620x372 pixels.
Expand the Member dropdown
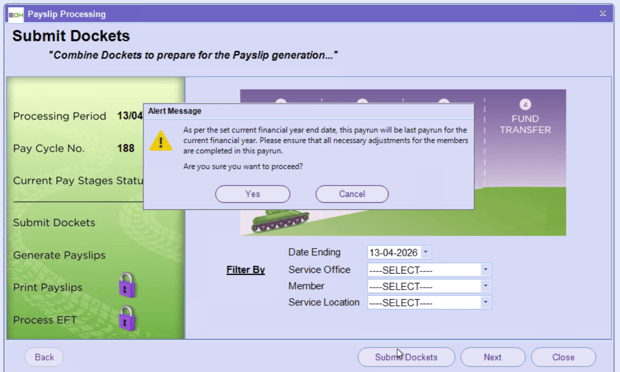pyautogui.click(x=486, y=286)
